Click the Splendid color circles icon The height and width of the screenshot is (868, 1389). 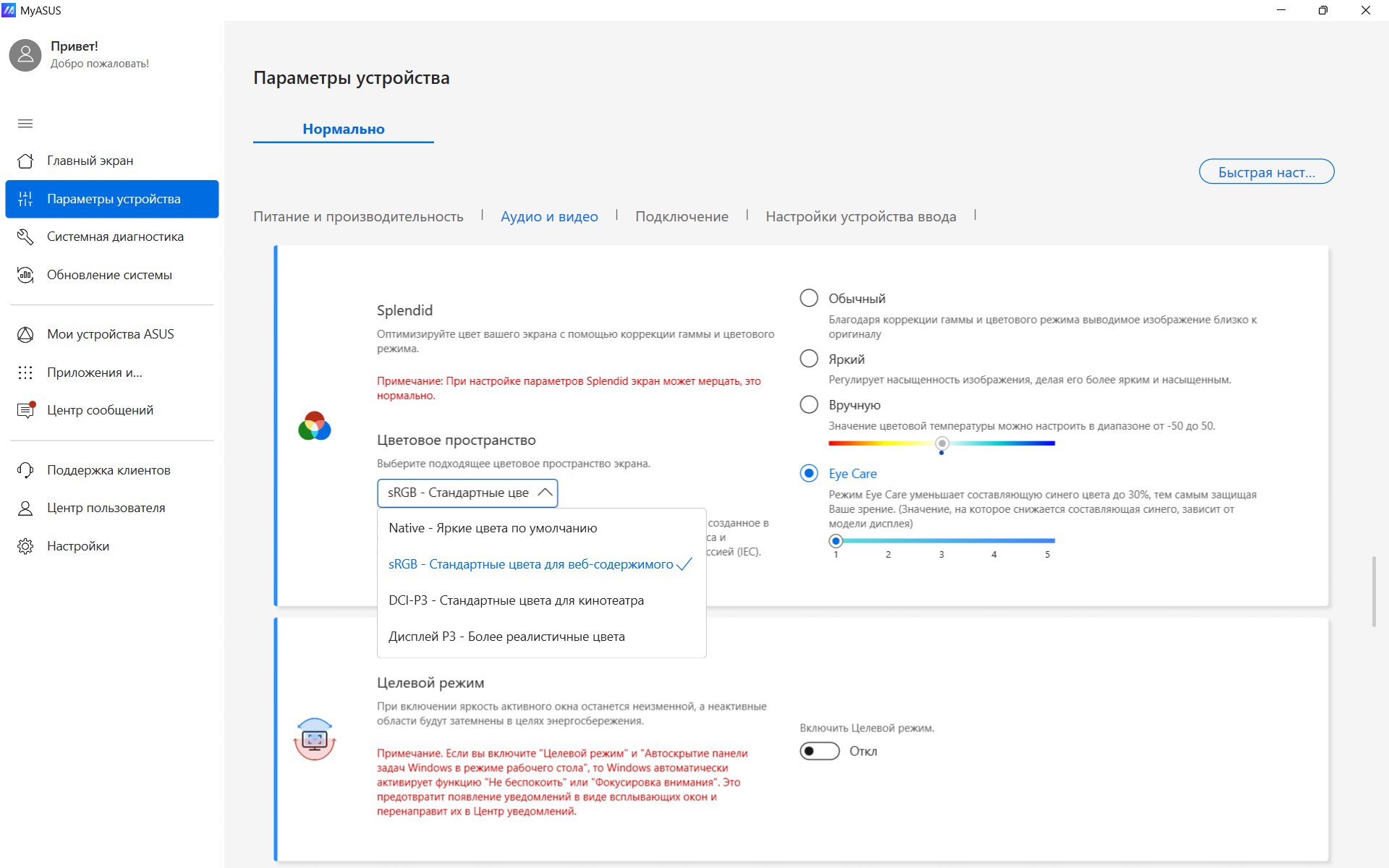pyautogui.click(x=315, y=426)
